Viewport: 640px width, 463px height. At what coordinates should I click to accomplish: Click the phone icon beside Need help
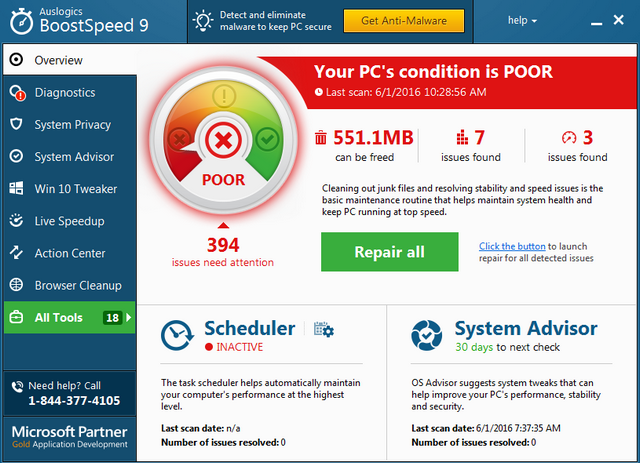coord(17,386)
